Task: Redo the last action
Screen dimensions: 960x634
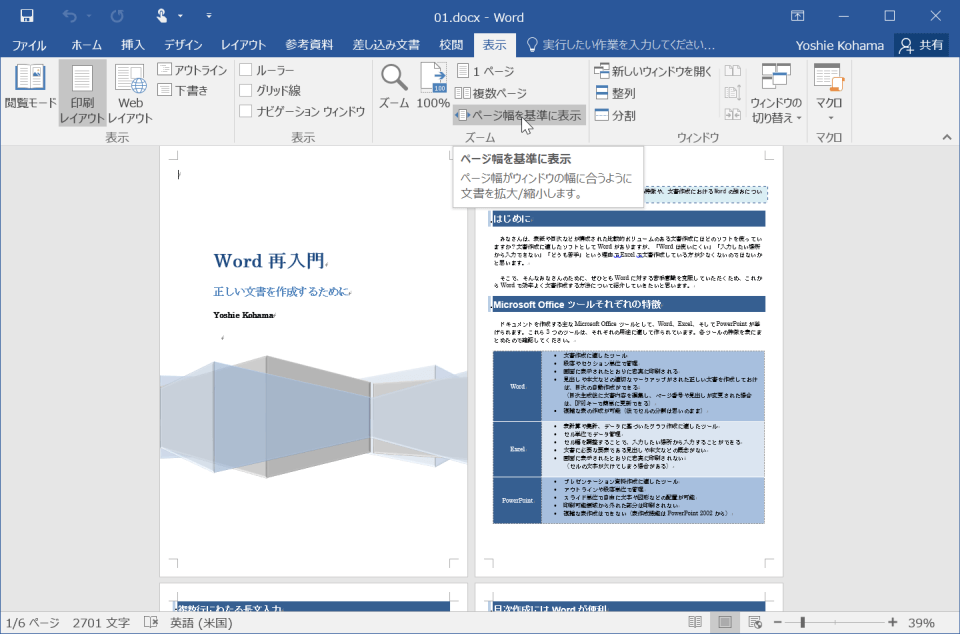Action: [116, 16]
